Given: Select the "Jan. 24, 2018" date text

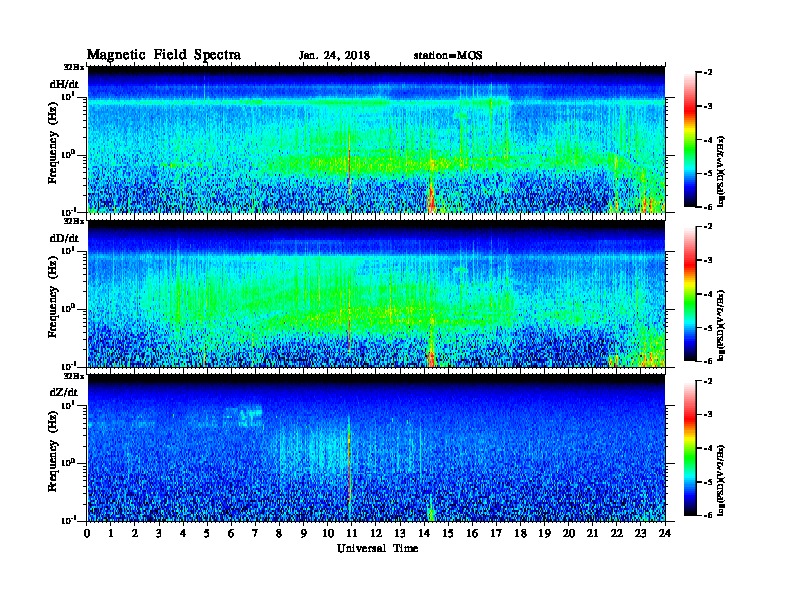Looking at the screenshot, I should (334, 56).
